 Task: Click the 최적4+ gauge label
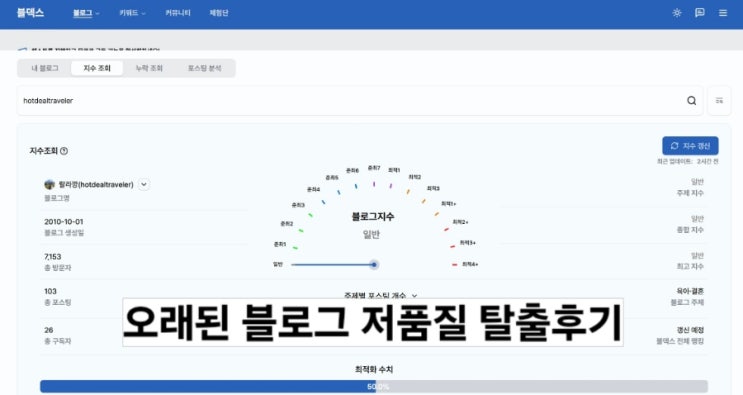(x=470, y=264)
